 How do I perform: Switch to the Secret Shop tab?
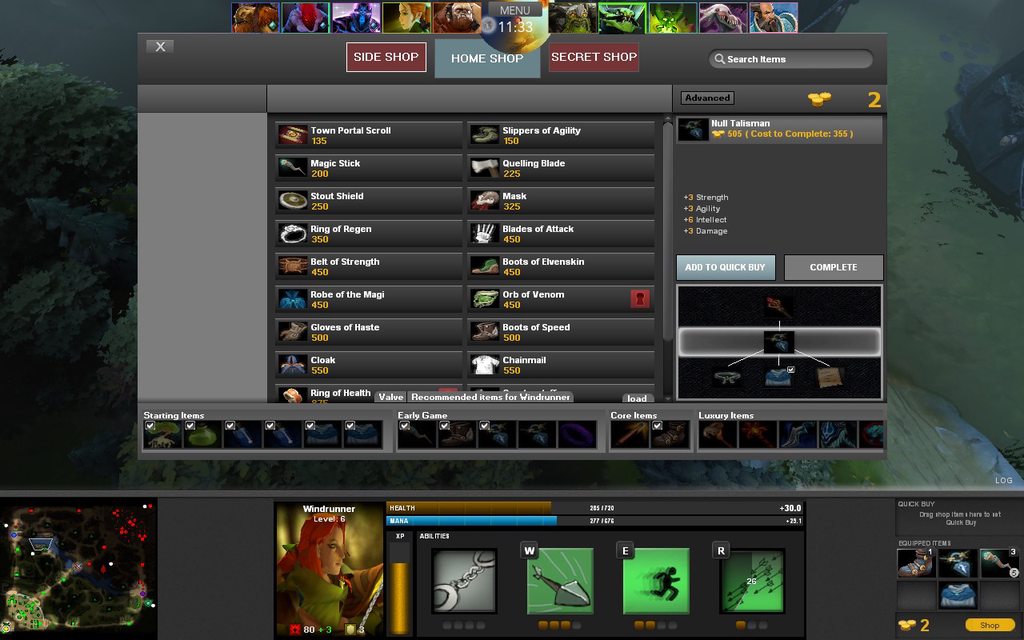594,57
